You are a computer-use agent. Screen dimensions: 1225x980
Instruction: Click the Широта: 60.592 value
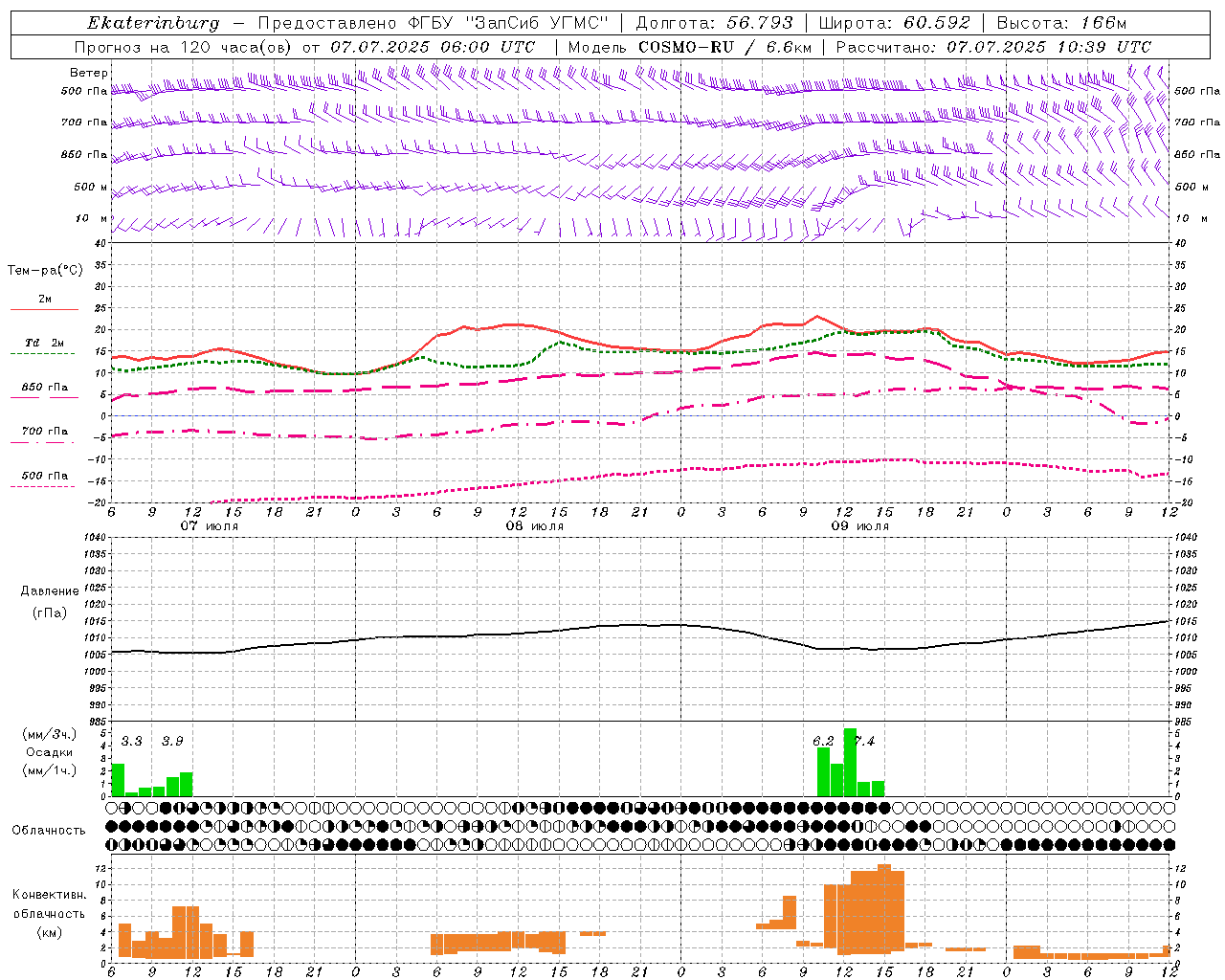(x=894, y=23)
